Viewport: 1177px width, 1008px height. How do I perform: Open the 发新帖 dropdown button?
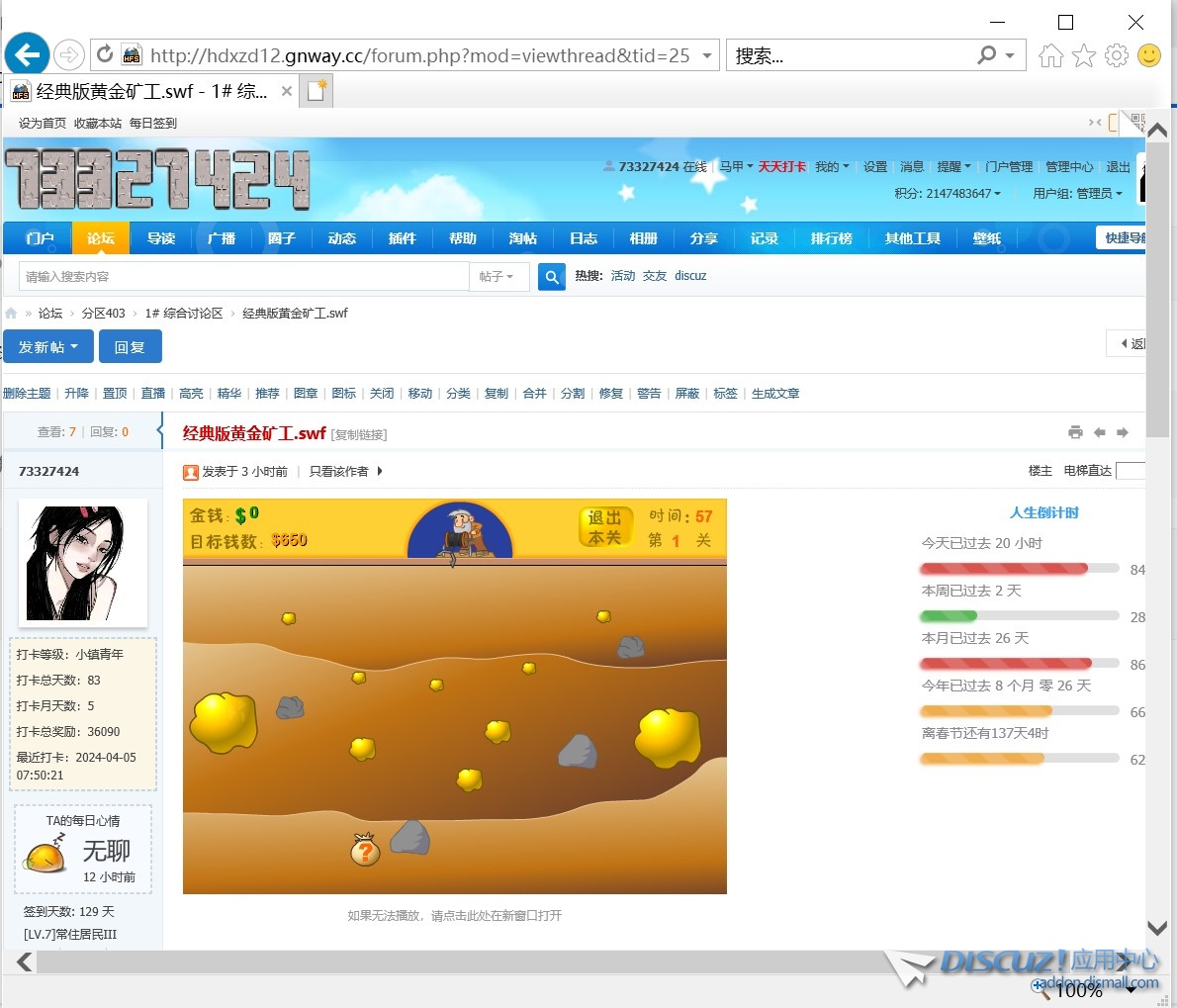48,347
